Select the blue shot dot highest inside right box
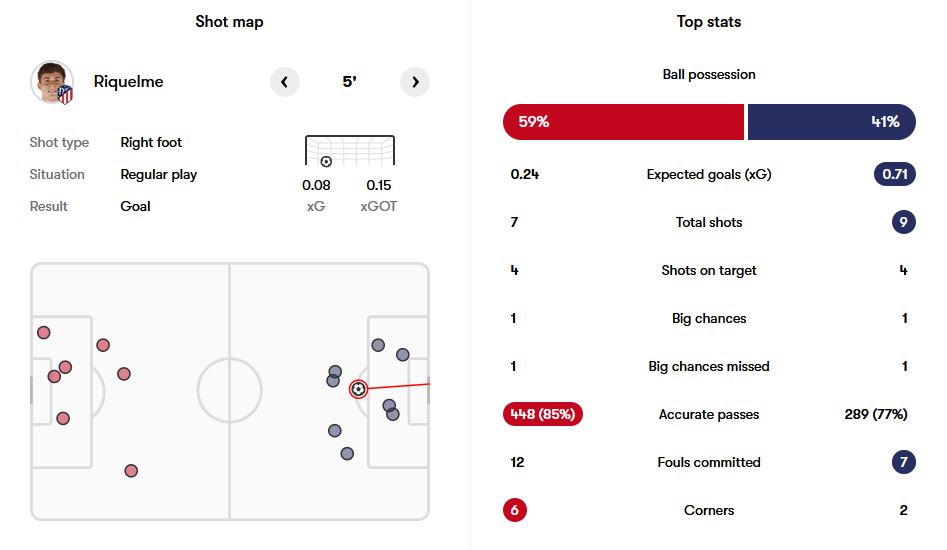The height and width of the screenshot is (550, 947). (x=378, y=345)
